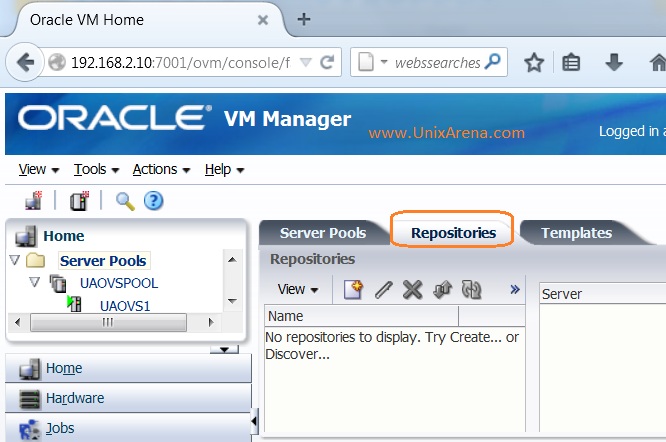Open downloads with the down arrow icon
This screenshot has height=442, width=666.
point(614,62)
